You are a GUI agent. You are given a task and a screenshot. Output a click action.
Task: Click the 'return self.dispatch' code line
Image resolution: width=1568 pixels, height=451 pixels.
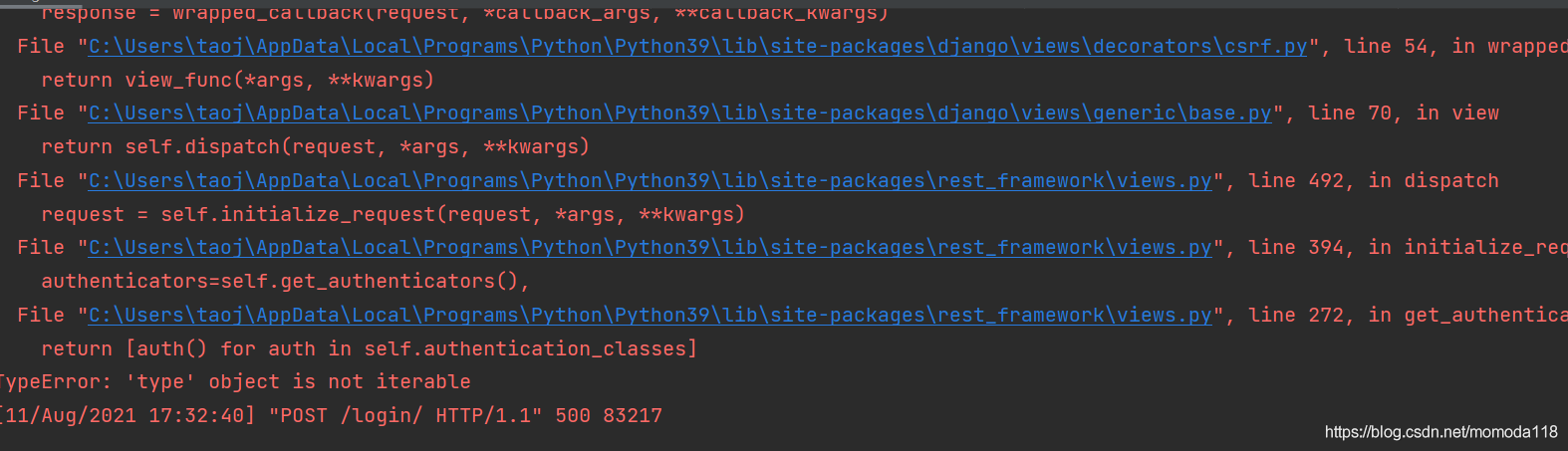tap(315, 147)
